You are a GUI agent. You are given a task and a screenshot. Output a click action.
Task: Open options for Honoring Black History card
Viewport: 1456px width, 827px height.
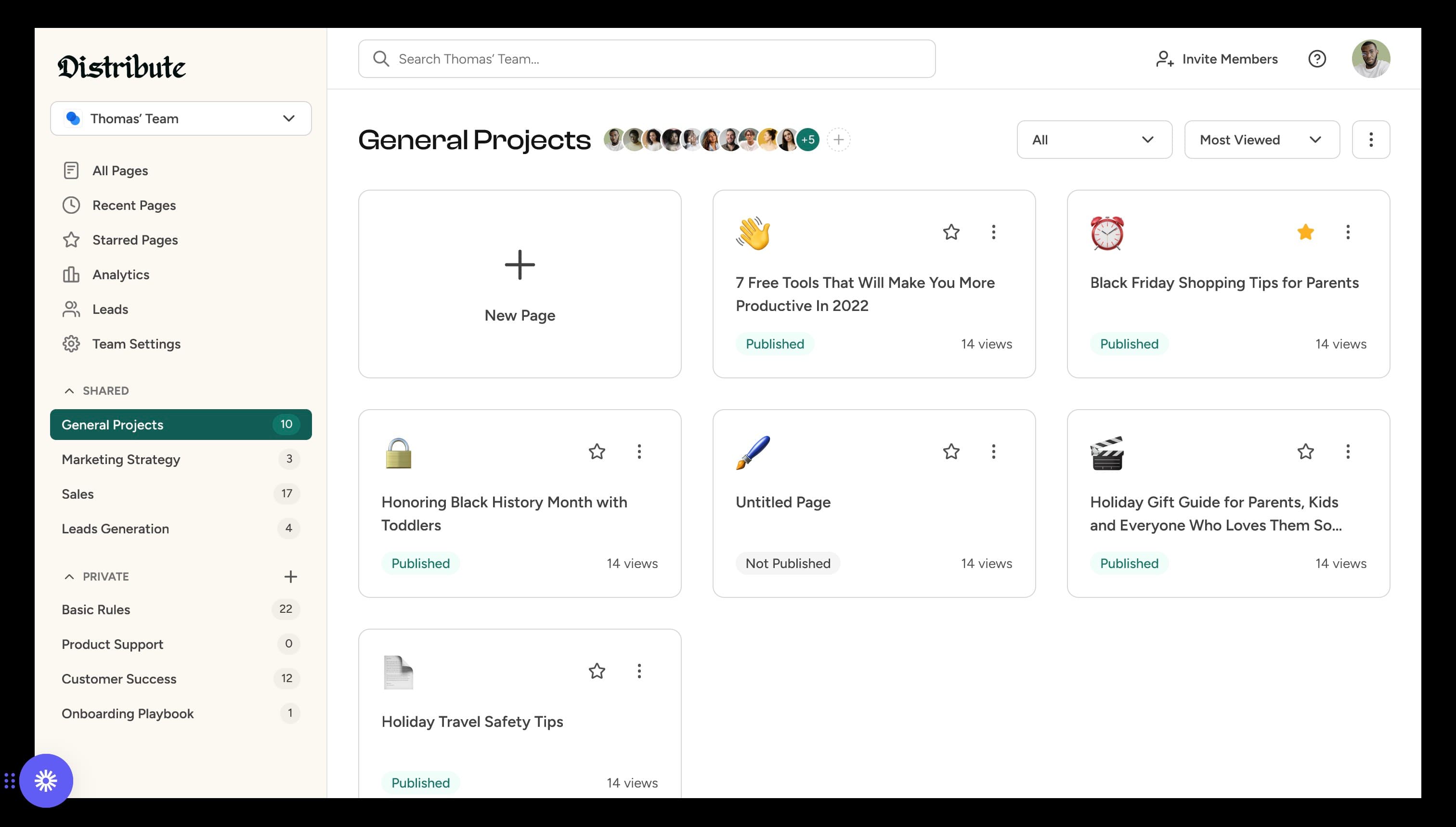pos(639,452)
